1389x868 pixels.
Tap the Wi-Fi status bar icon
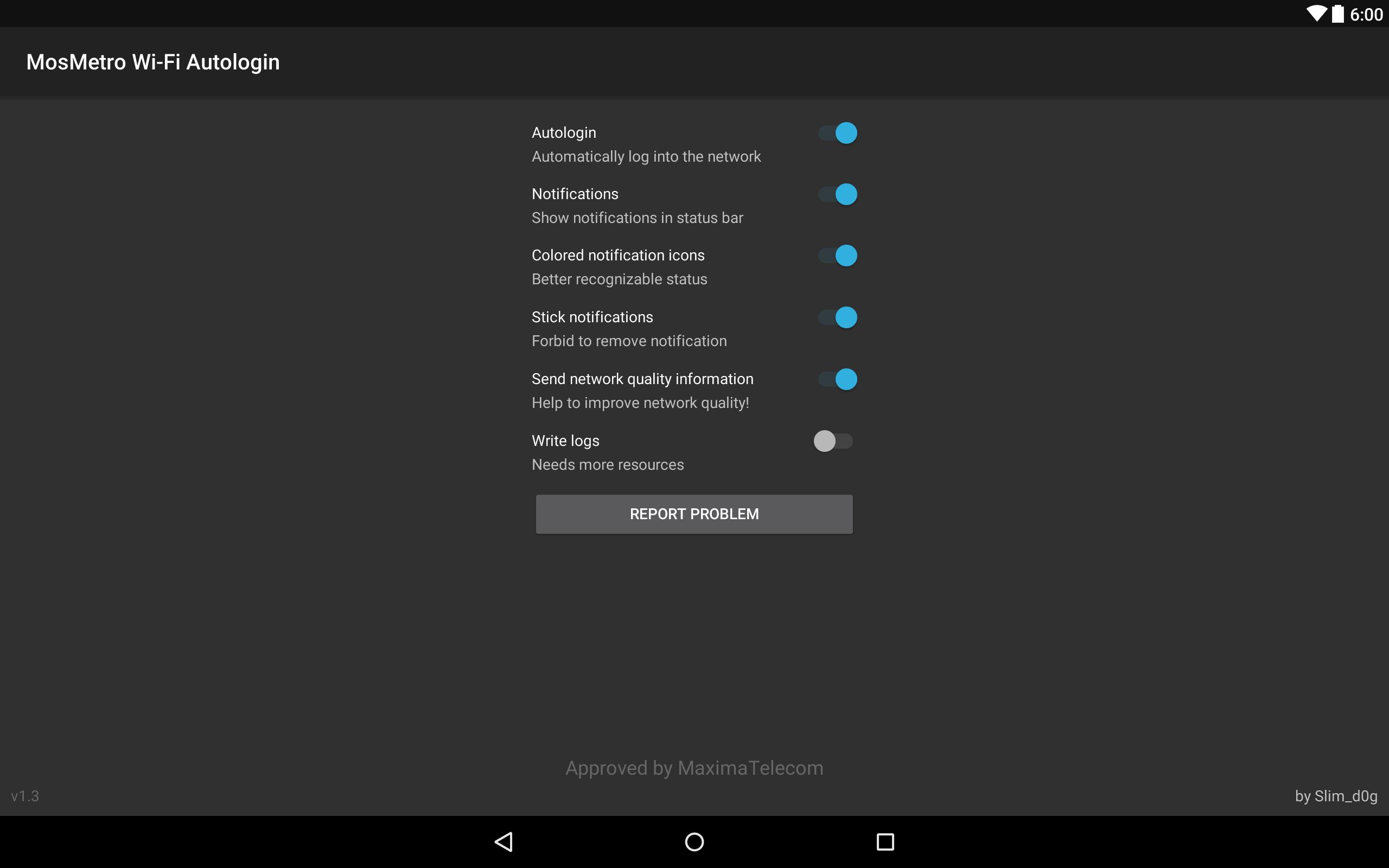click(x=1317, y=13)
